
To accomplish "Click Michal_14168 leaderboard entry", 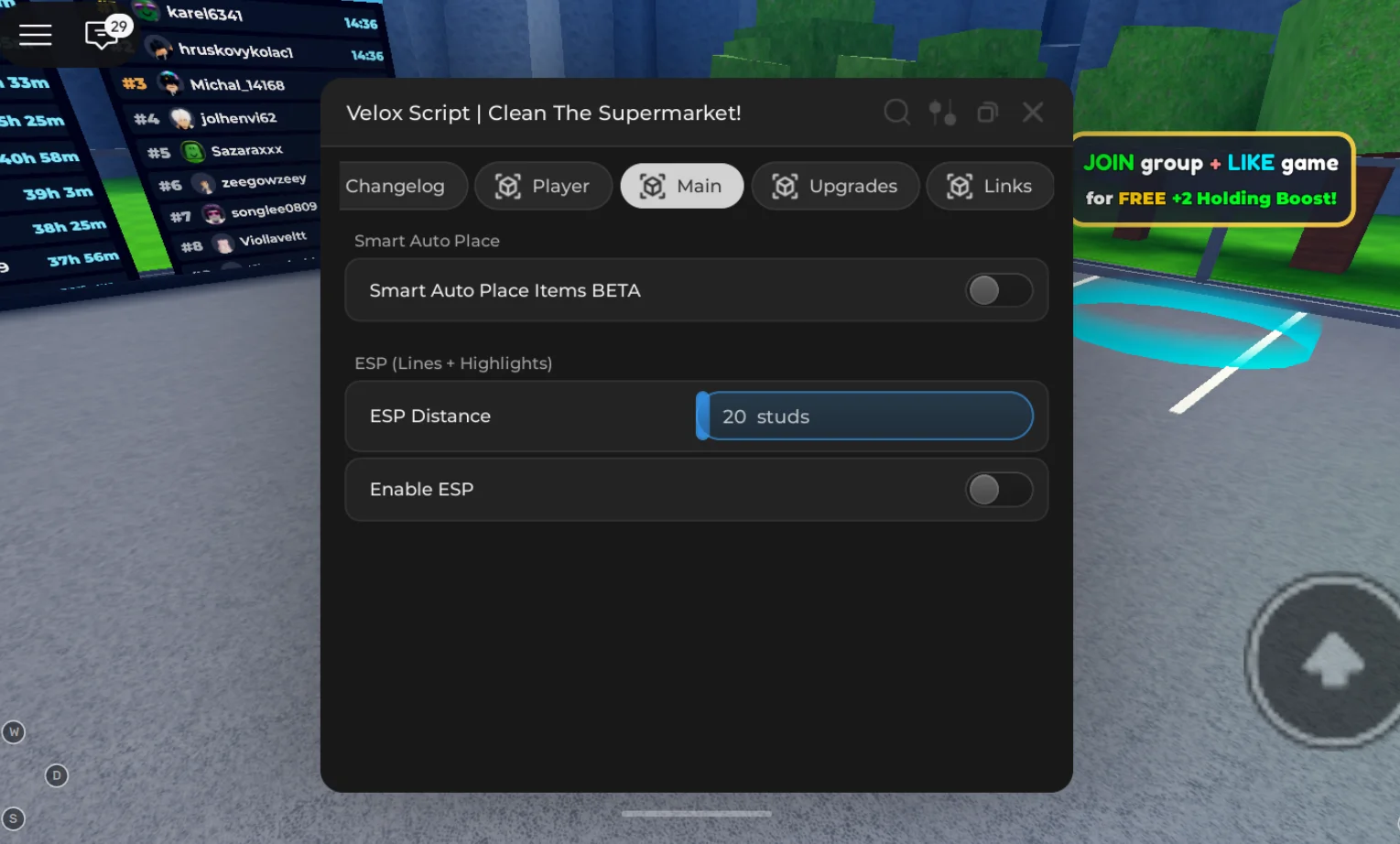I will (237, 84).
